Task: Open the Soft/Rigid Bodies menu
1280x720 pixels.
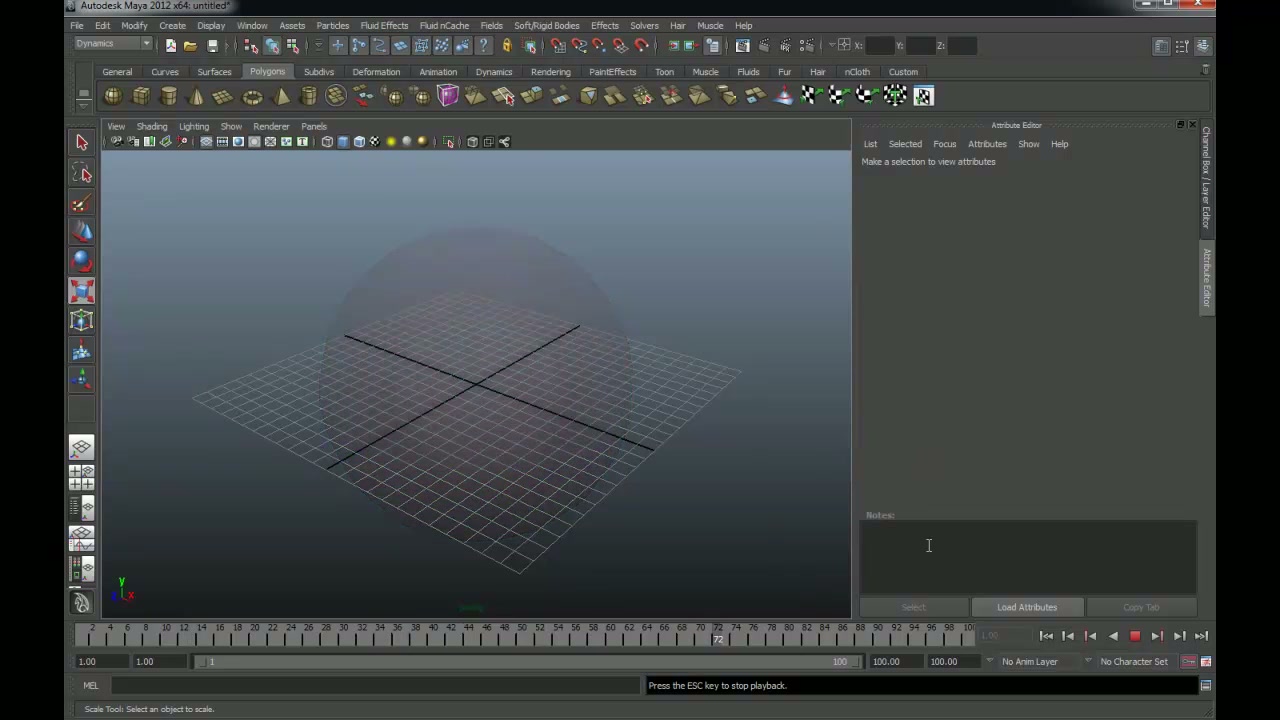Action: tap(546, 26)
